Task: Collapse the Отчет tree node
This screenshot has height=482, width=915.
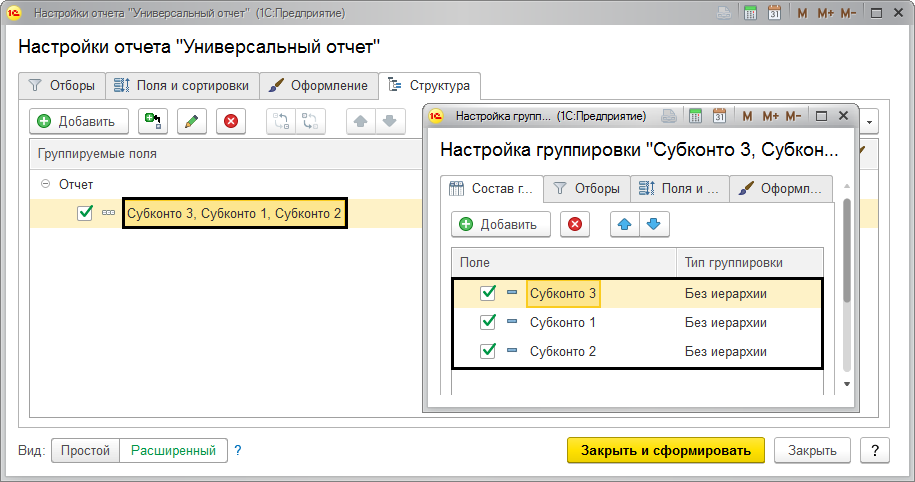Action: (44, 185)
